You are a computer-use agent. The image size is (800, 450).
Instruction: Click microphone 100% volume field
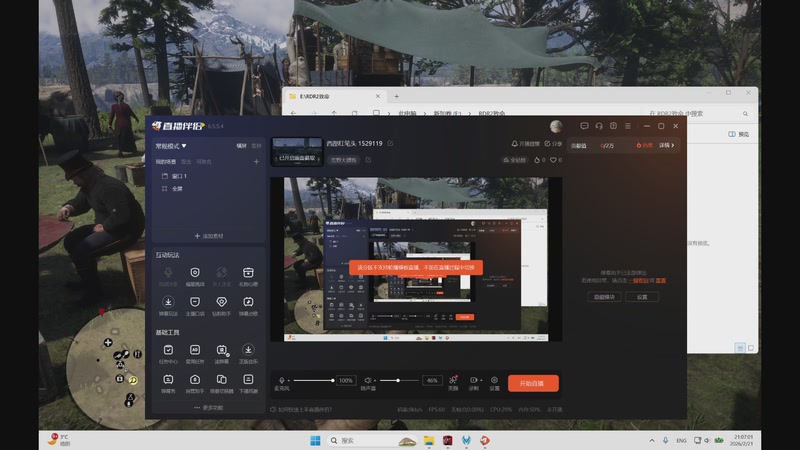(x=346, y=381)
